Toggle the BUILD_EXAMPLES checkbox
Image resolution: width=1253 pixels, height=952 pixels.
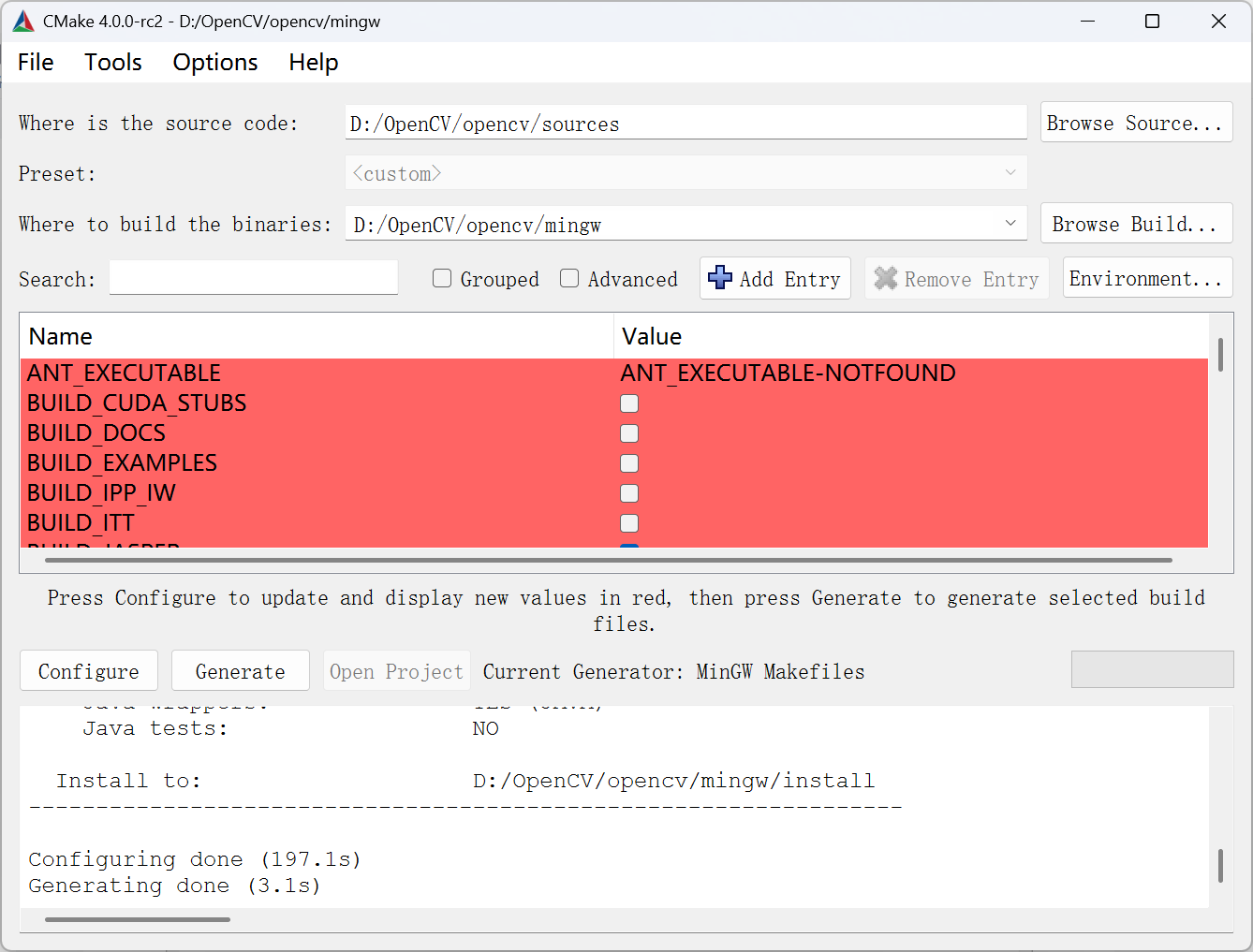pyautogui.click(x=629, y=463)
